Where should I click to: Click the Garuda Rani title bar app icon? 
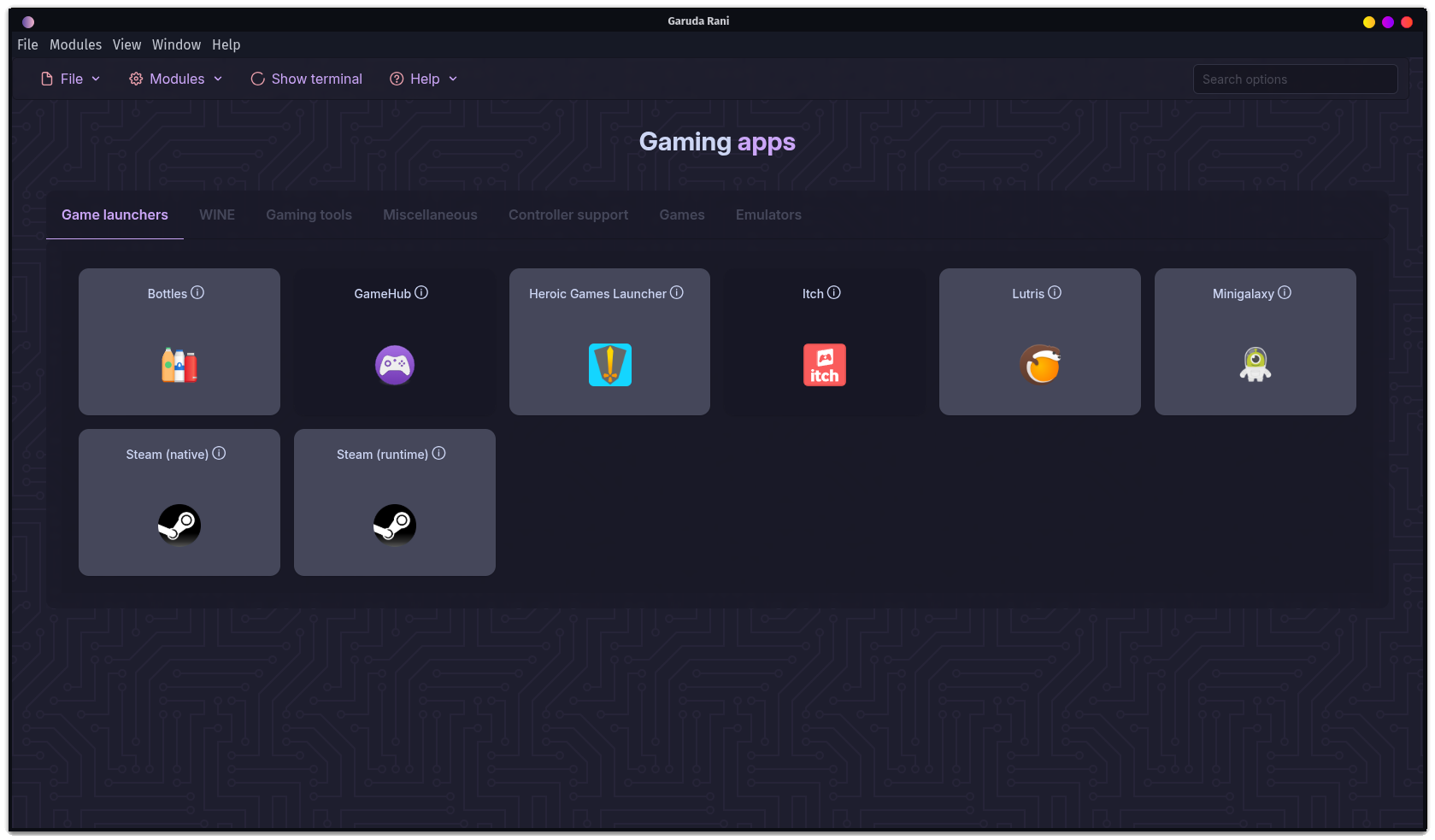click(x=28, y=21)
